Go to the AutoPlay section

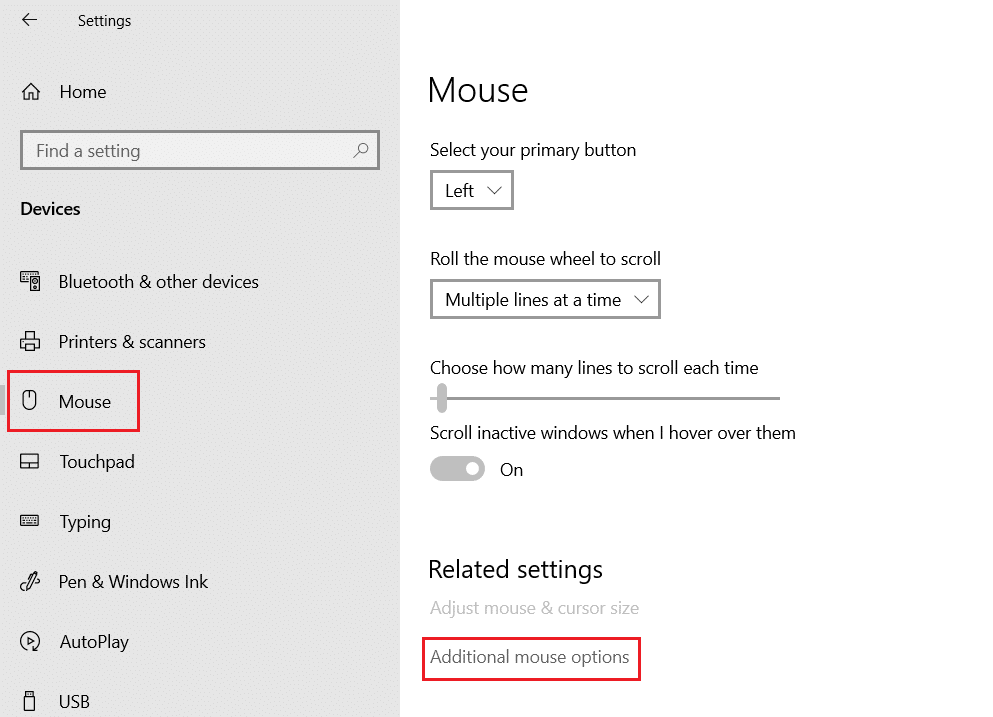pyautogui.click(x=94, y=642)
